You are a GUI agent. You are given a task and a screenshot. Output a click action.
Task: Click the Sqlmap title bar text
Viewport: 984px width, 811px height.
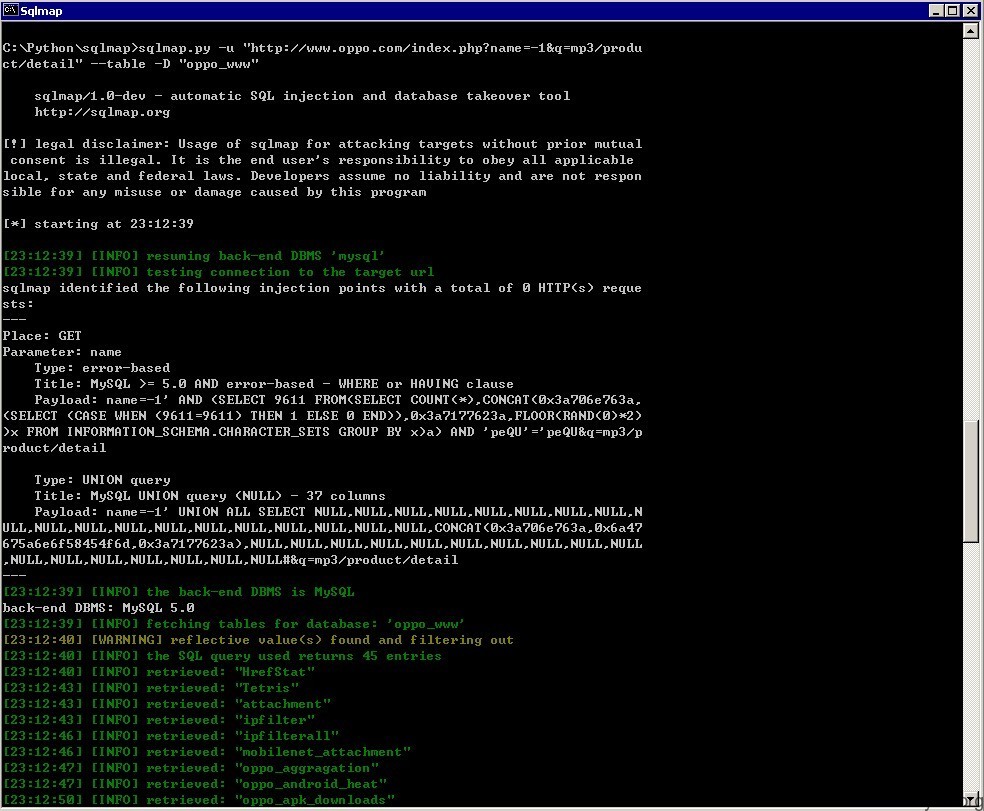(41, 11)
